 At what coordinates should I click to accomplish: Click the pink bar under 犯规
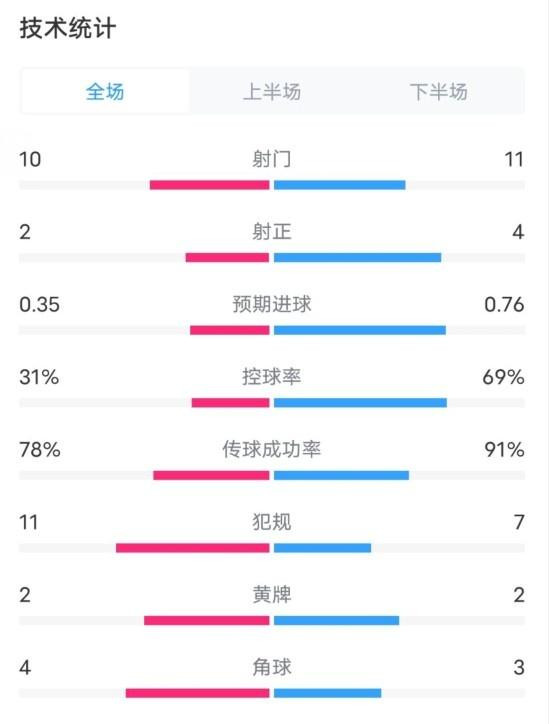click(x=193, y=548)
